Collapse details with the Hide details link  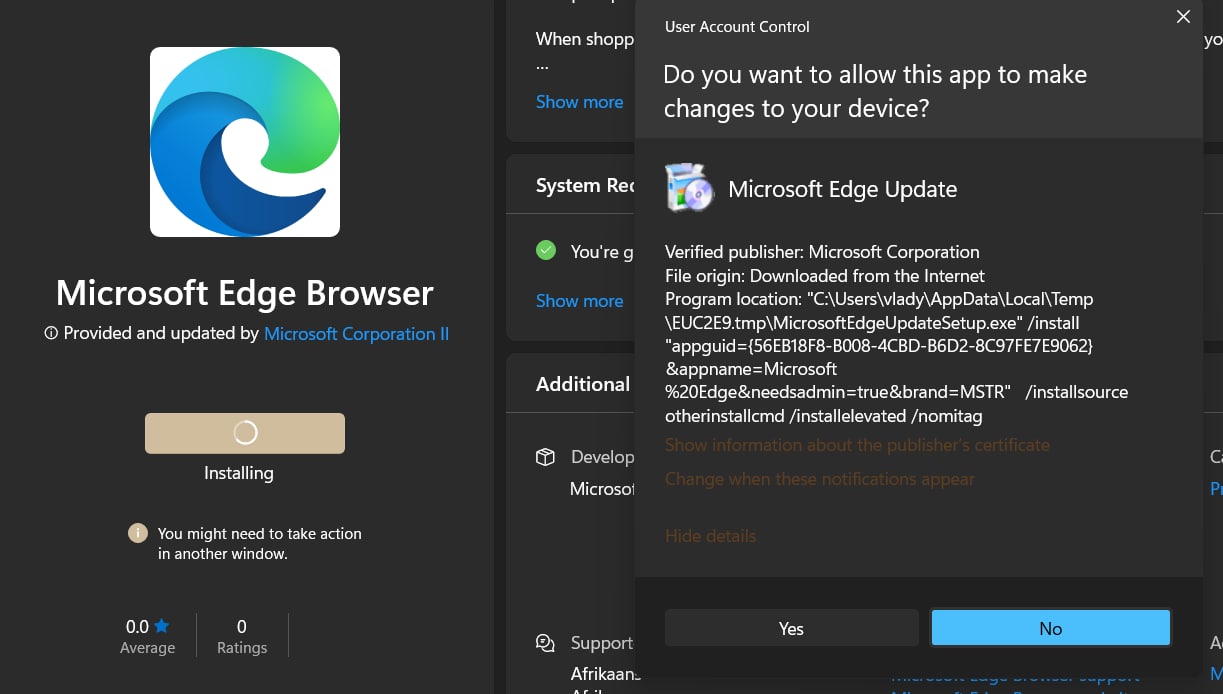coord(710,536)
